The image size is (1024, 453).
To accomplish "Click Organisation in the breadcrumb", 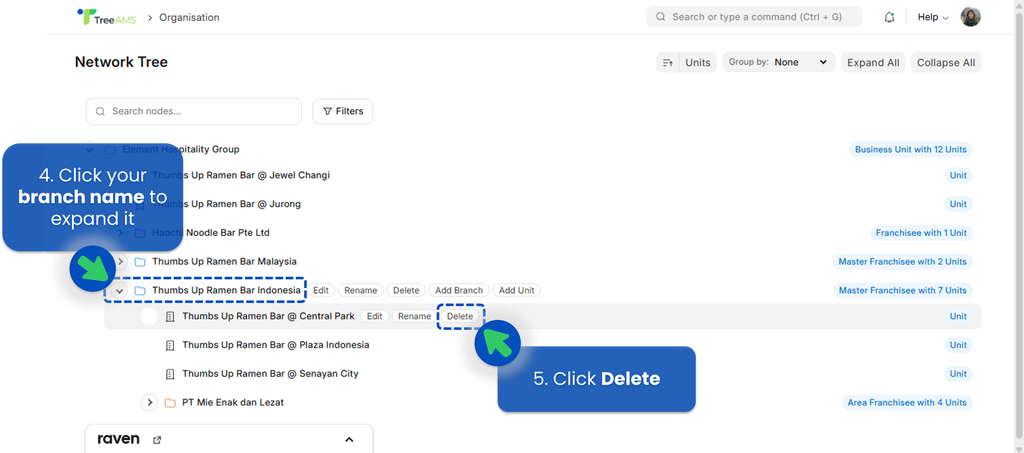I will pyautogui.click(x=189, y=17).
